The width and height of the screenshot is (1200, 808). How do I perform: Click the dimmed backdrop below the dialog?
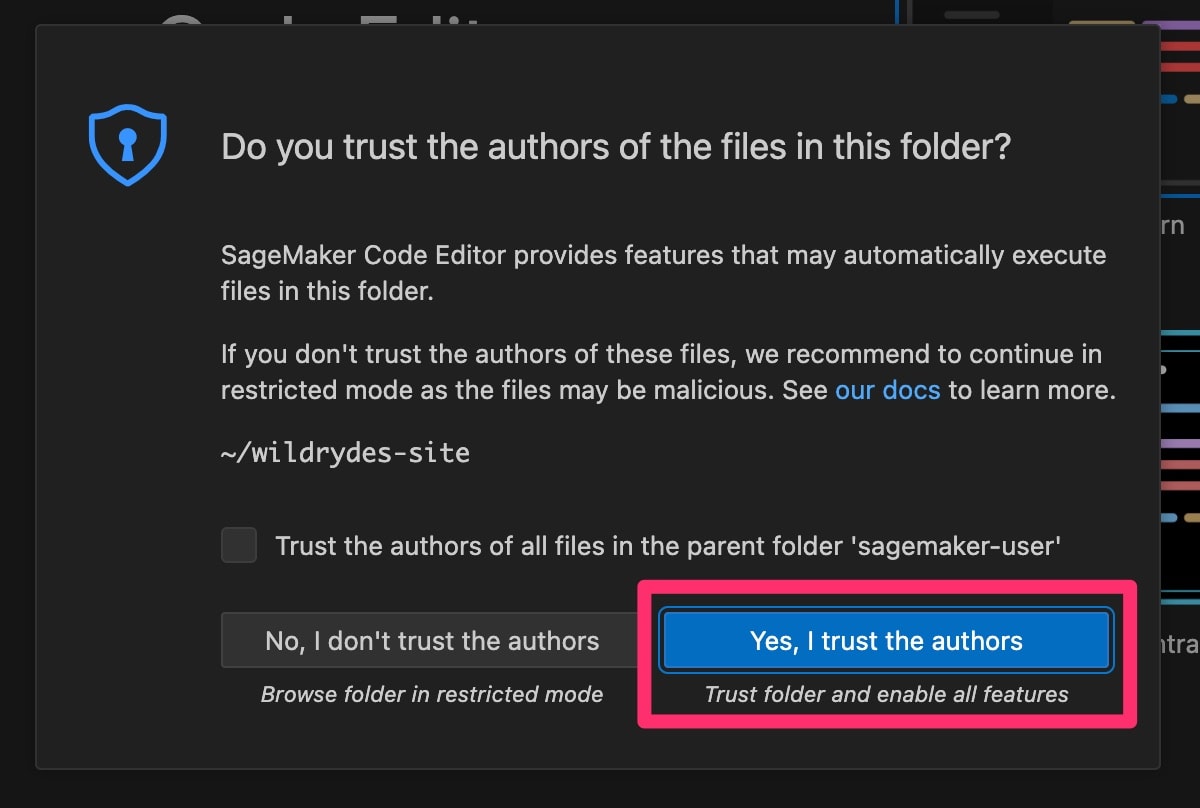click(x=600, y=790)
